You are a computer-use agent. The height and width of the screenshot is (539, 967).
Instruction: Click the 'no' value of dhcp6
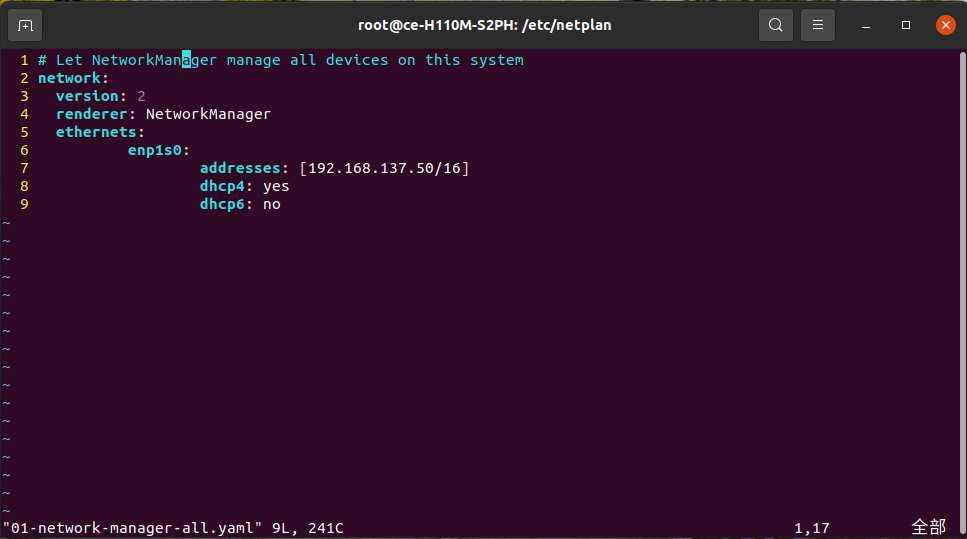pos(272,204)
